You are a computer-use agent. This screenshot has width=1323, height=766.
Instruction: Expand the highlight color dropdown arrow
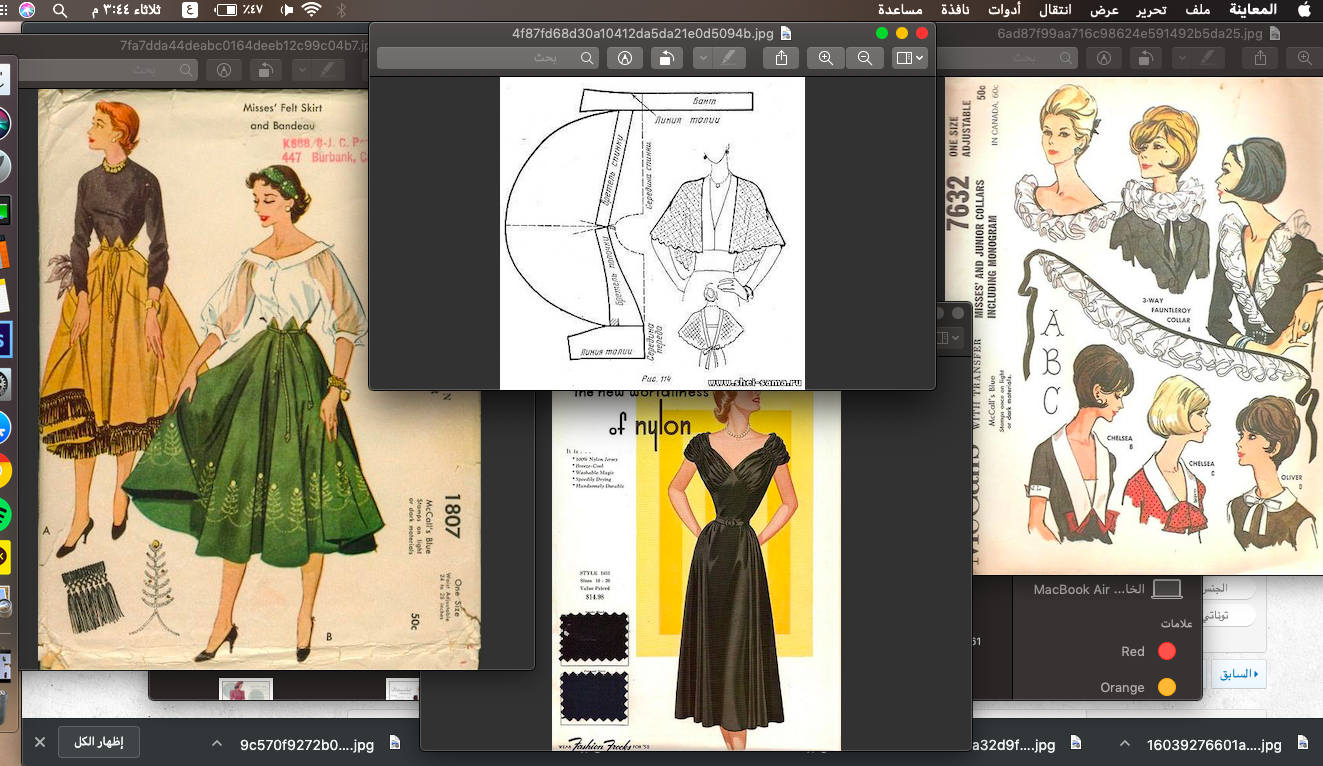703,58
